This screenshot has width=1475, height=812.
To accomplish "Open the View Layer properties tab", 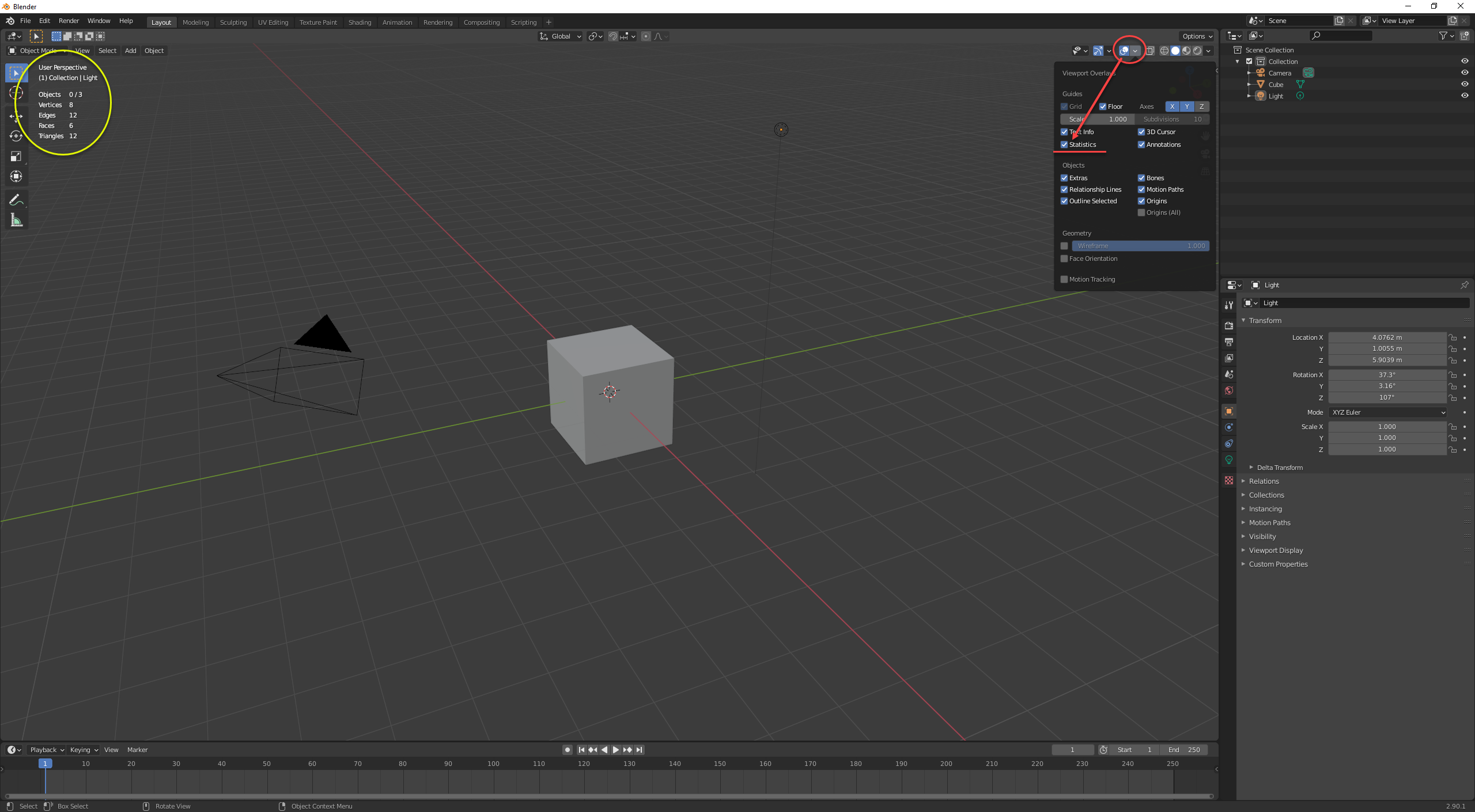I will (x=1229, y=358).
